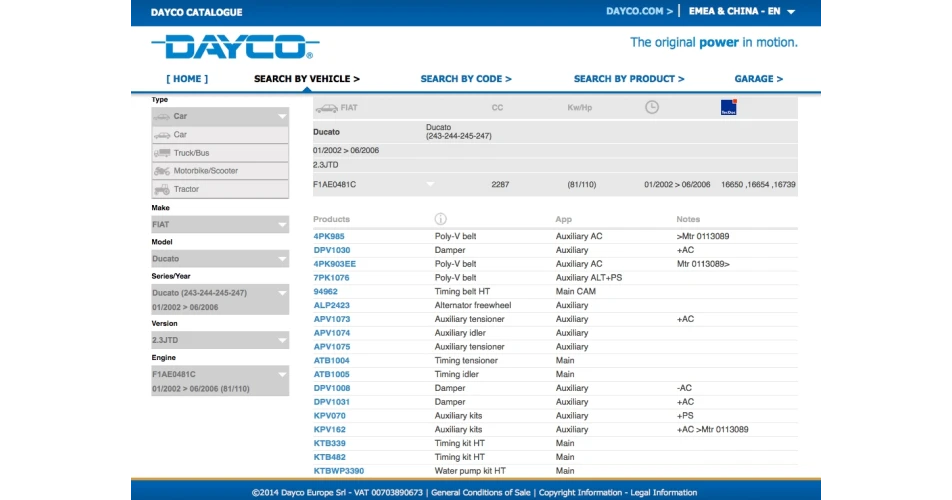Click the 'Auxiliary ALT+PS' app cell
The width and height of the screenshot is (952, 500).
(589, 278)
